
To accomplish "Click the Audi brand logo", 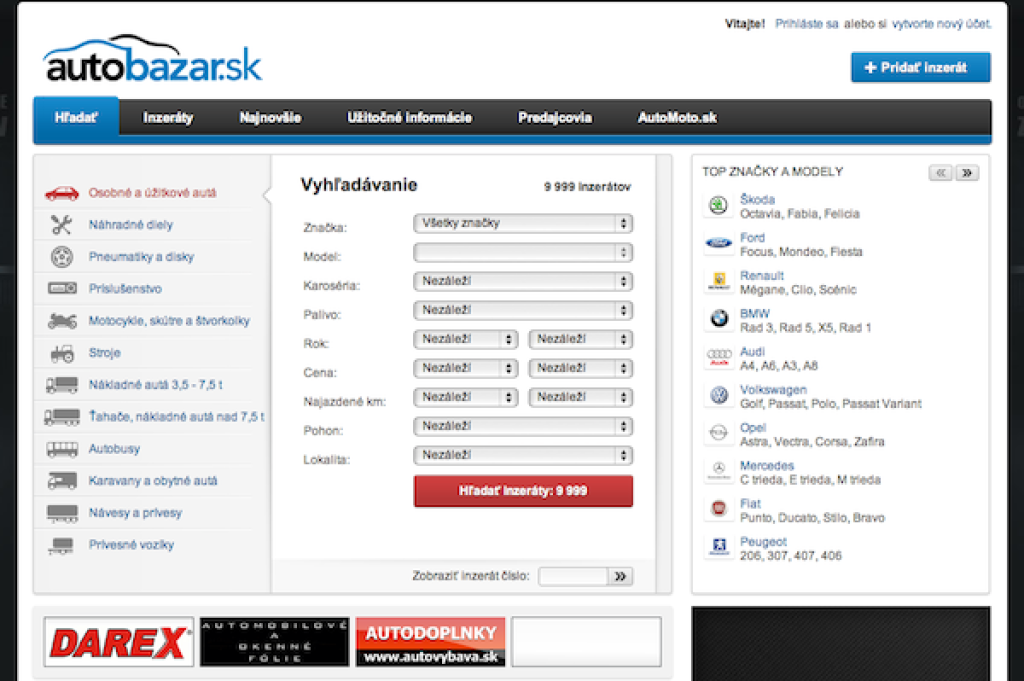I will (718, 356).
